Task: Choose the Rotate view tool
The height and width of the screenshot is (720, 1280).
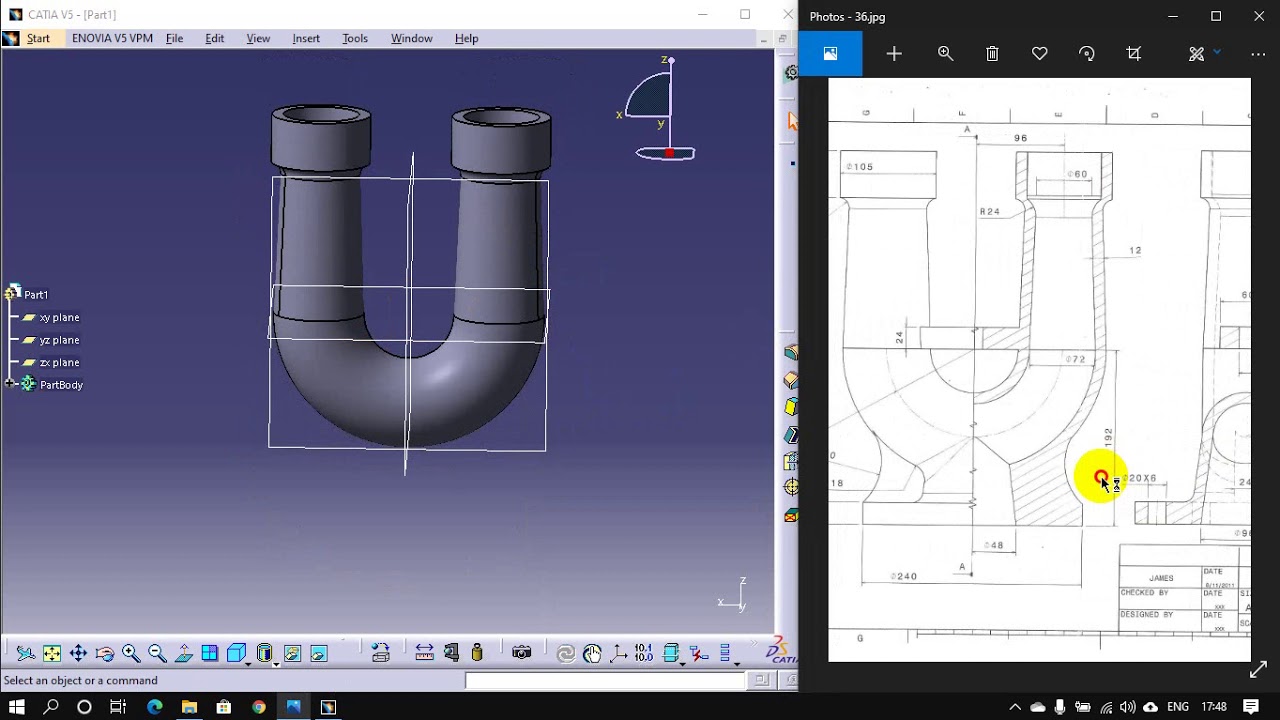Action: click(104, 653)
